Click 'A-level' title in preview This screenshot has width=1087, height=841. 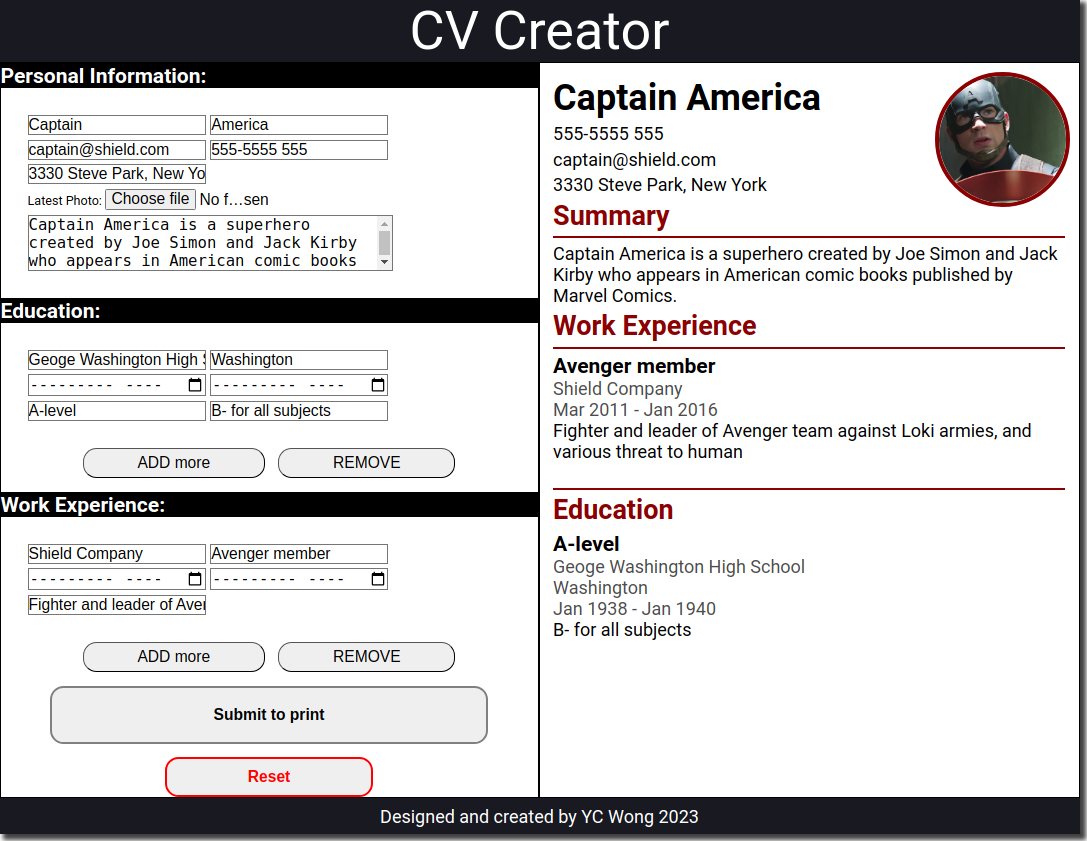coord(586,544)
